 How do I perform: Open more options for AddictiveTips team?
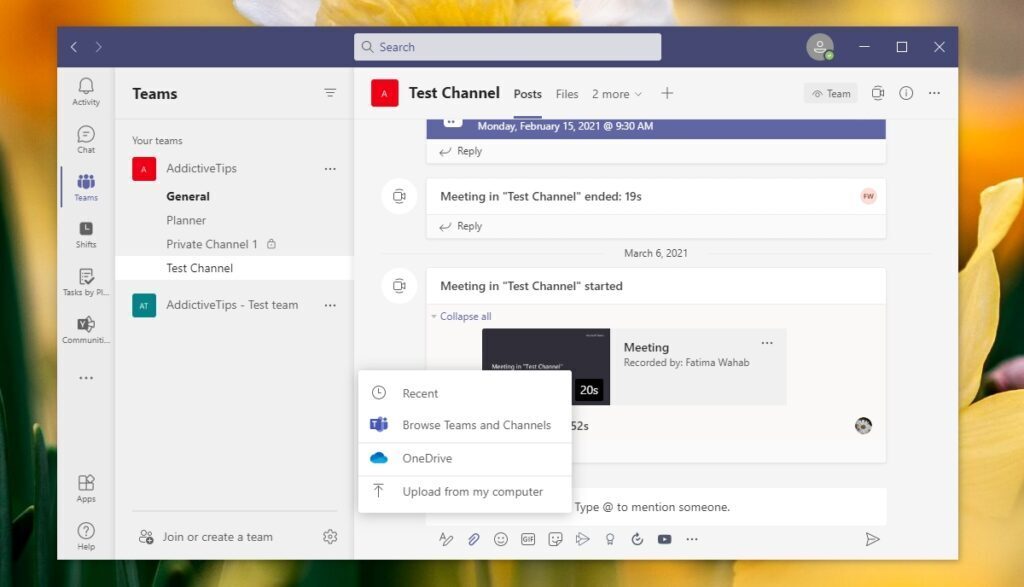point(330,168)
